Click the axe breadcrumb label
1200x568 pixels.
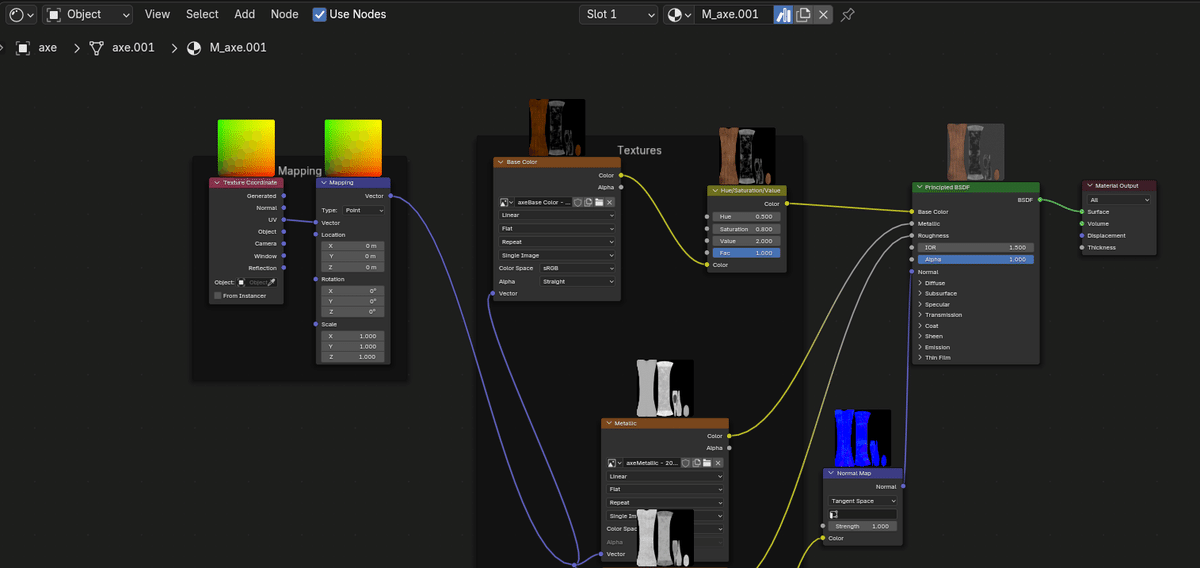tap(48, 47)
